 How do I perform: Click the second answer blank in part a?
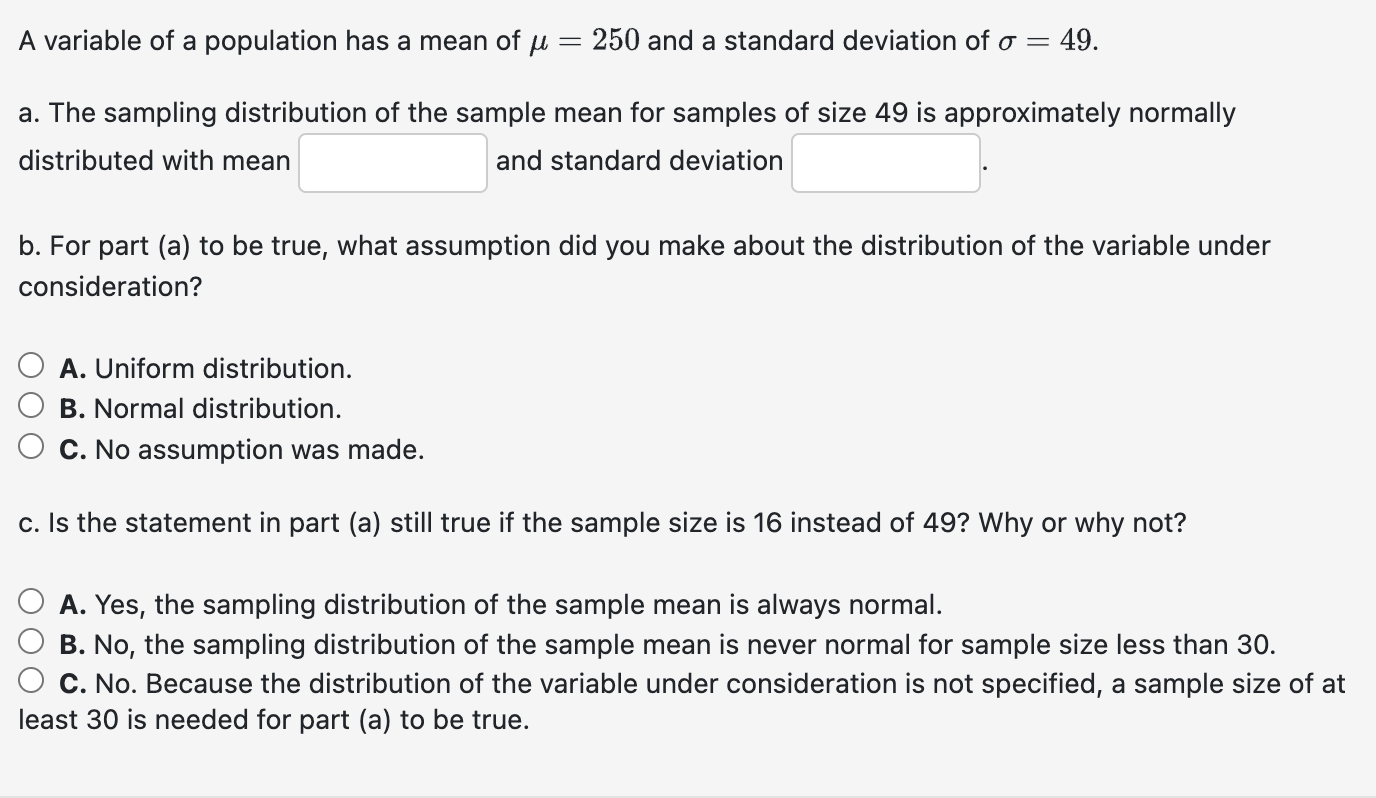click(x=884, y=162)
